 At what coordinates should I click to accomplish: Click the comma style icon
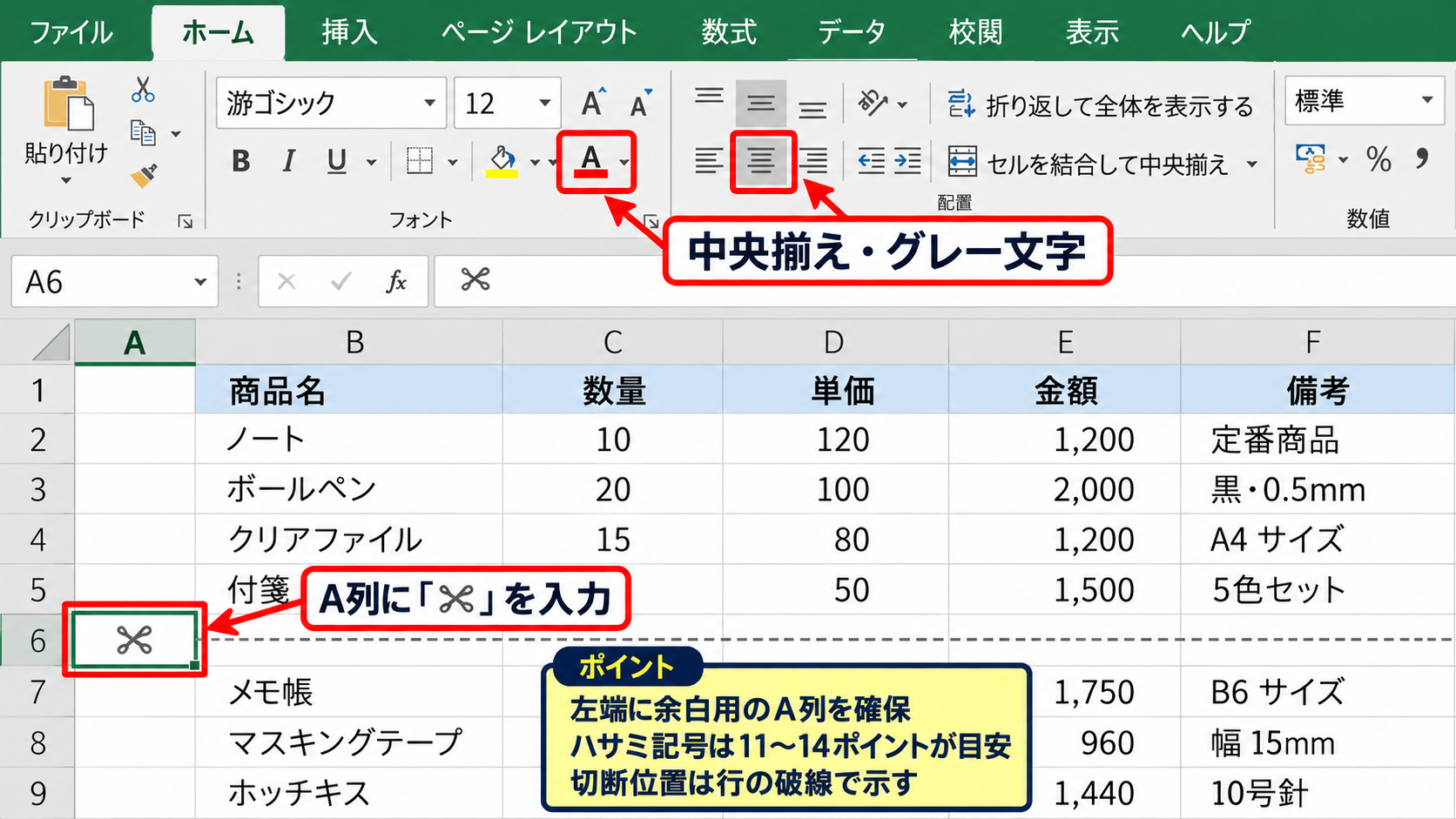[1421, 159]
